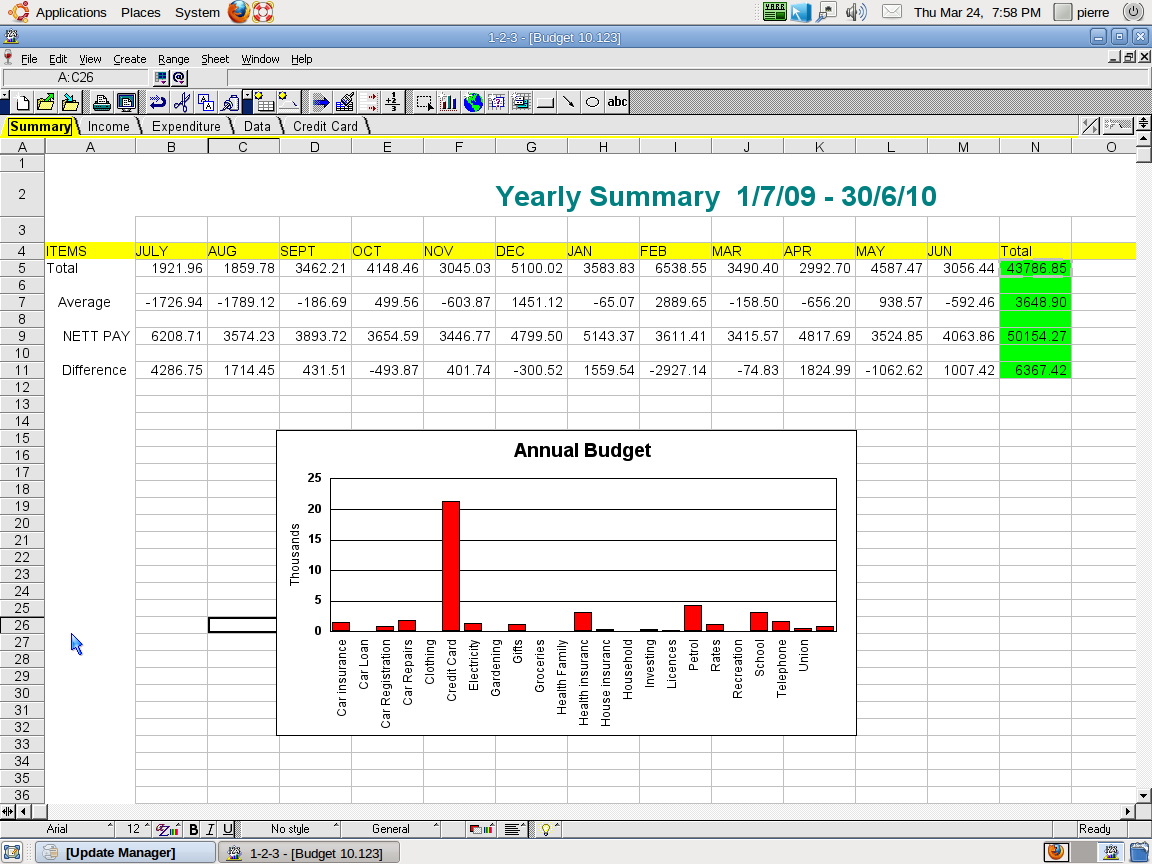Toggle Italic formatting in status bar
The image size is (1152, 864).
point(210,829)
